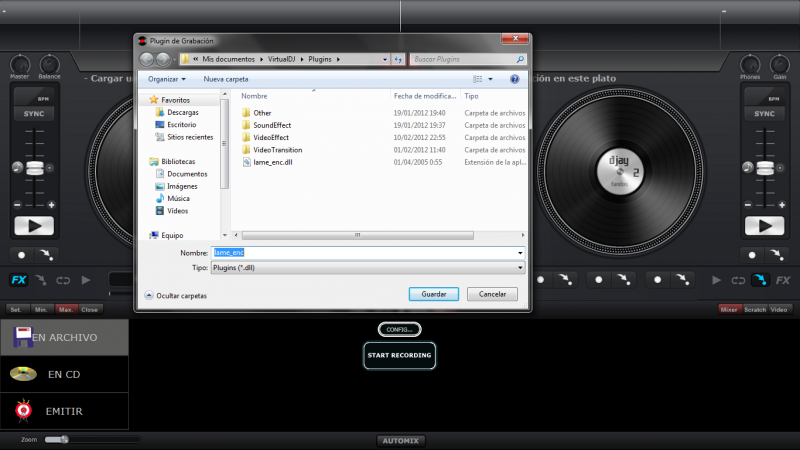Click the right pitch plus button
The height and width of the screenshot is (450, 800).
(782, 205)
